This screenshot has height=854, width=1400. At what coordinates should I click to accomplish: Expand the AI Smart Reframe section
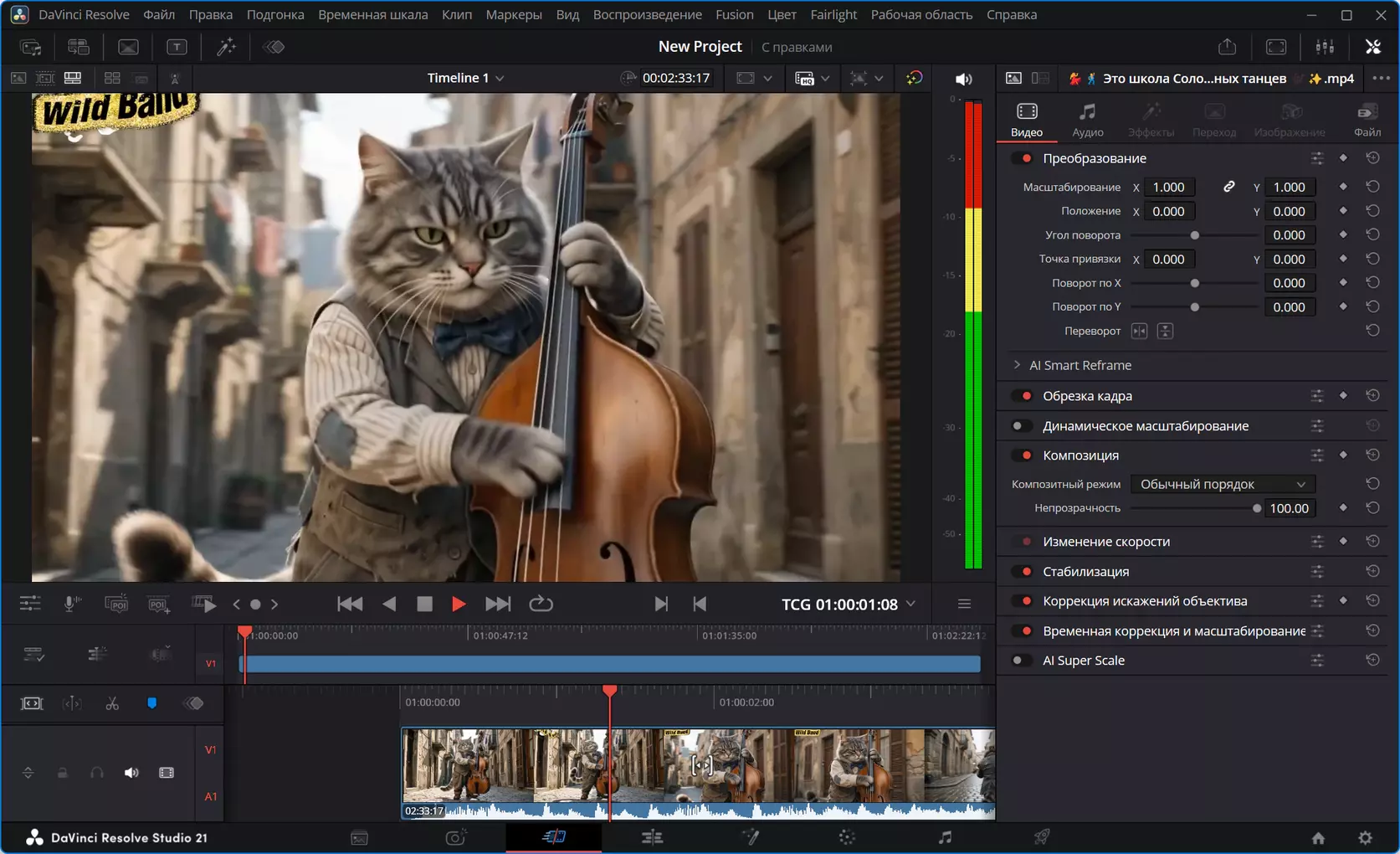point(1017,365)
